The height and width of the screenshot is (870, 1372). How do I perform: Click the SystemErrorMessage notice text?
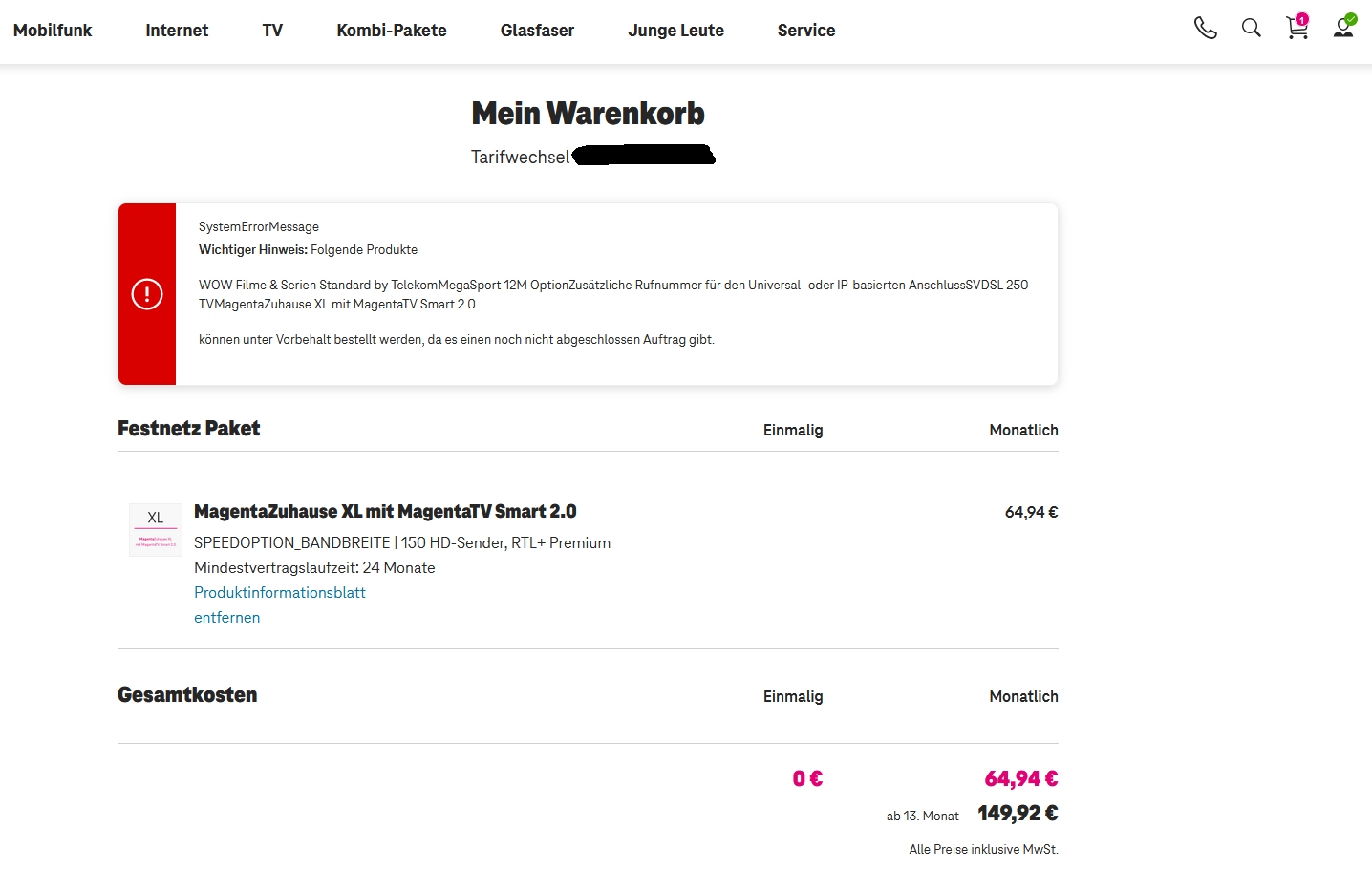(259, 226)
